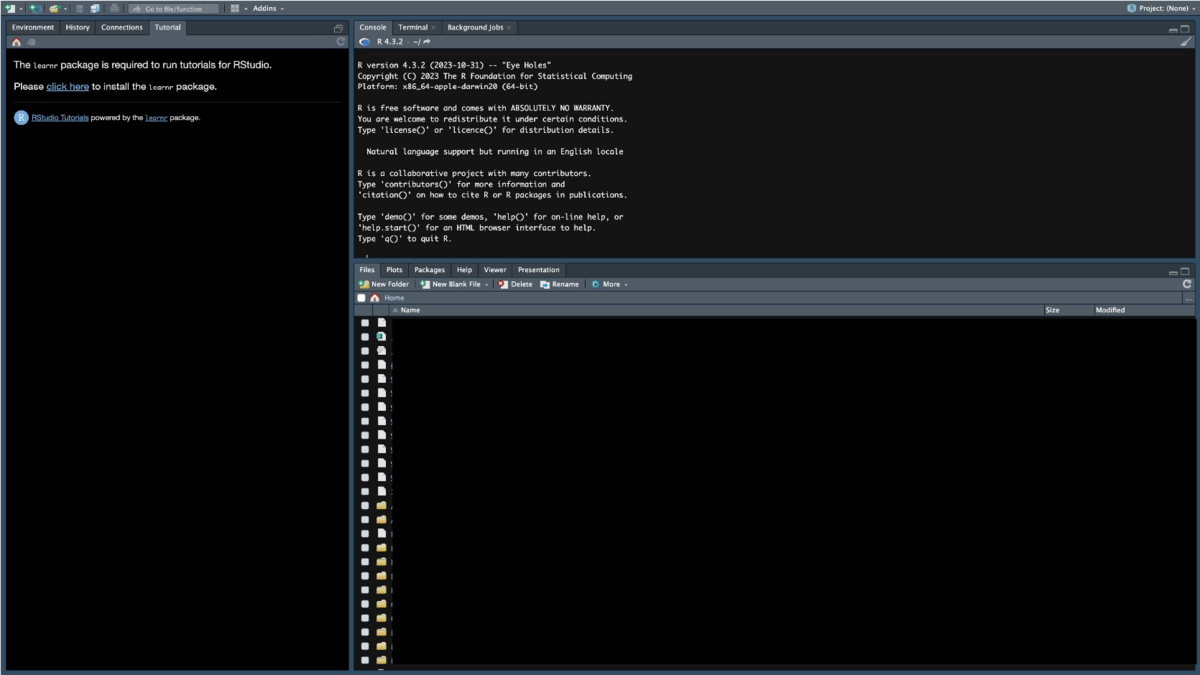Image resolution: width=1200 pixels, height=675 pixels.
Task: Click the Save All documents icon
Action: 95,8
